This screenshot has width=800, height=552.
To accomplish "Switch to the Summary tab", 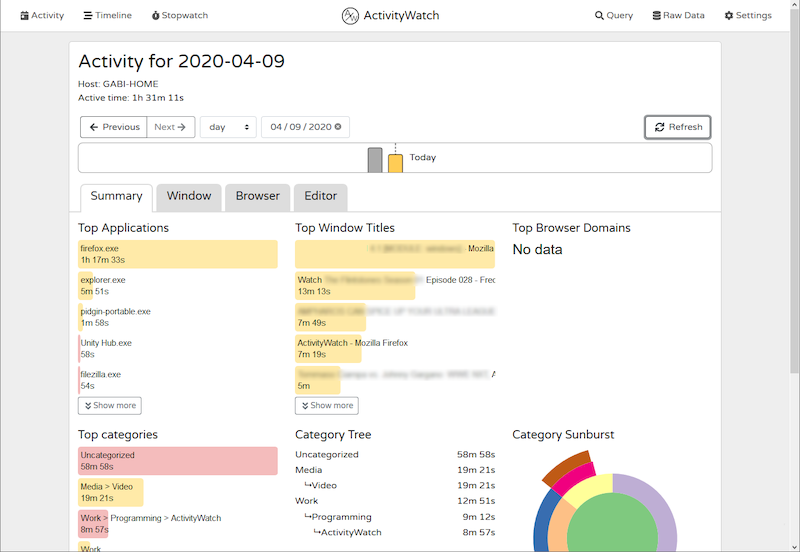I will click(x=116, y=196).
